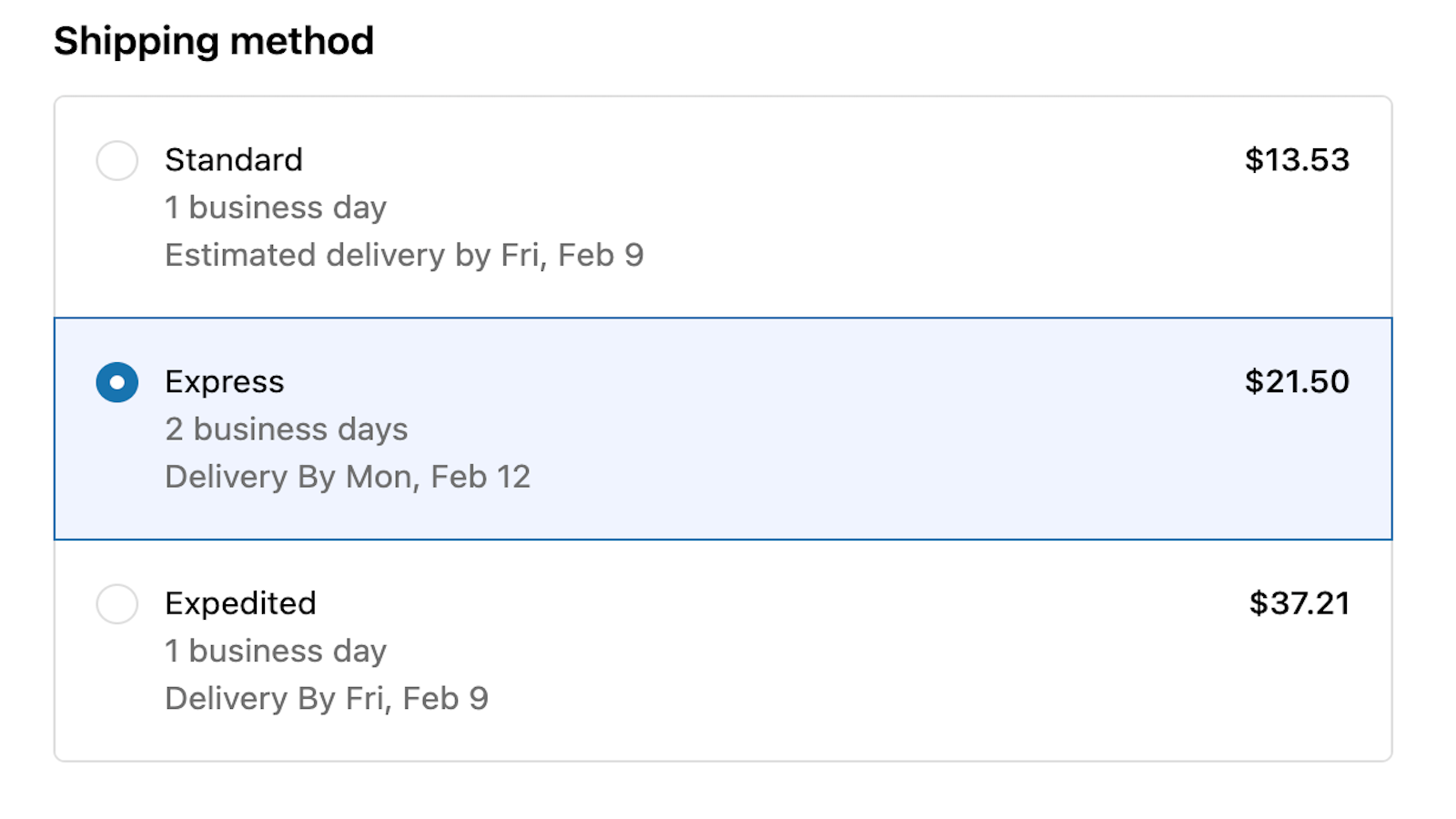1456x819 pixels.
Task: Click the Shipping method heading
Action: click(214, 40)
